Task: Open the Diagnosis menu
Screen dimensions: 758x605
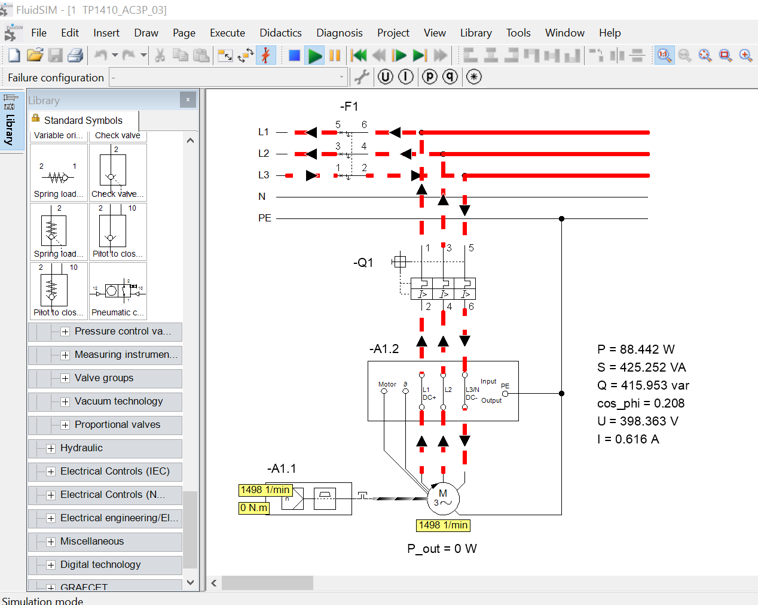Action: pyautogui.click(x=339, y=33)
